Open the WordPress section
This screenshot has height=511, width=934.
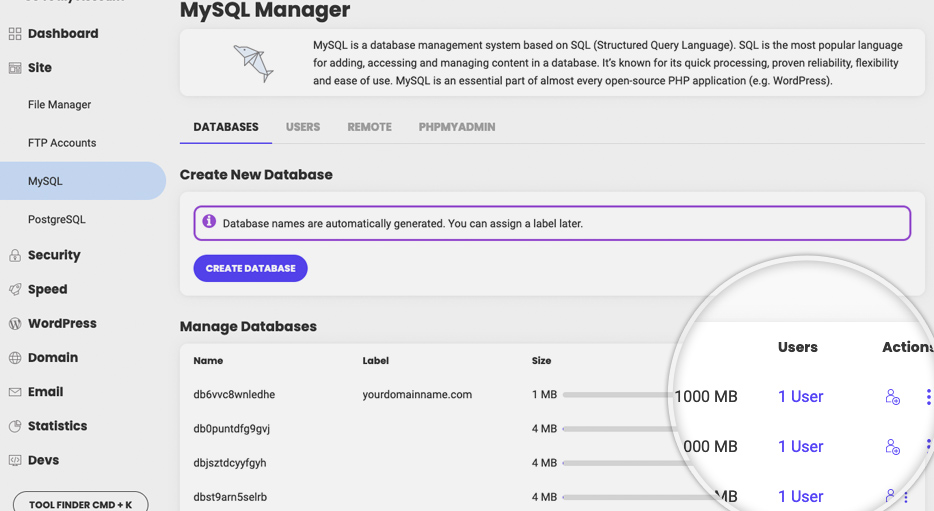pyautogui.click(x=63, y=324)
